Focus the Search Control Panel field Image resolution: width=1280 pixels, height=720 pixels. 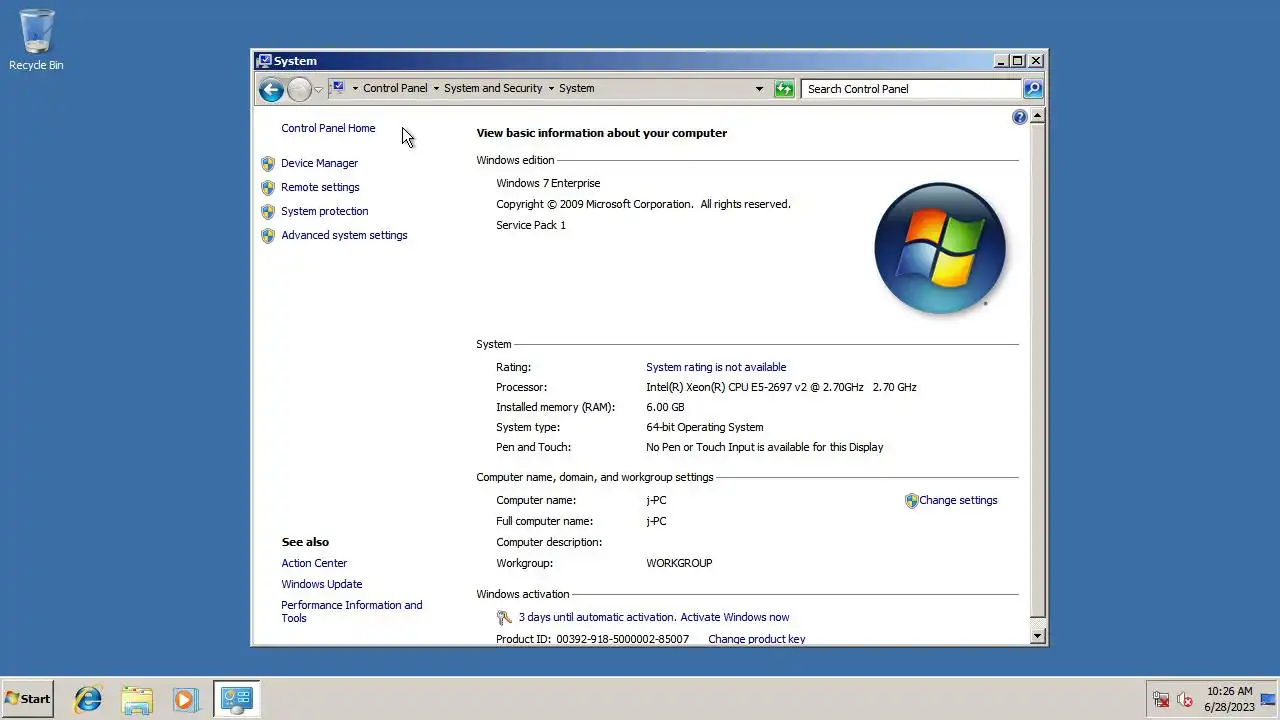tap(912, 89)
